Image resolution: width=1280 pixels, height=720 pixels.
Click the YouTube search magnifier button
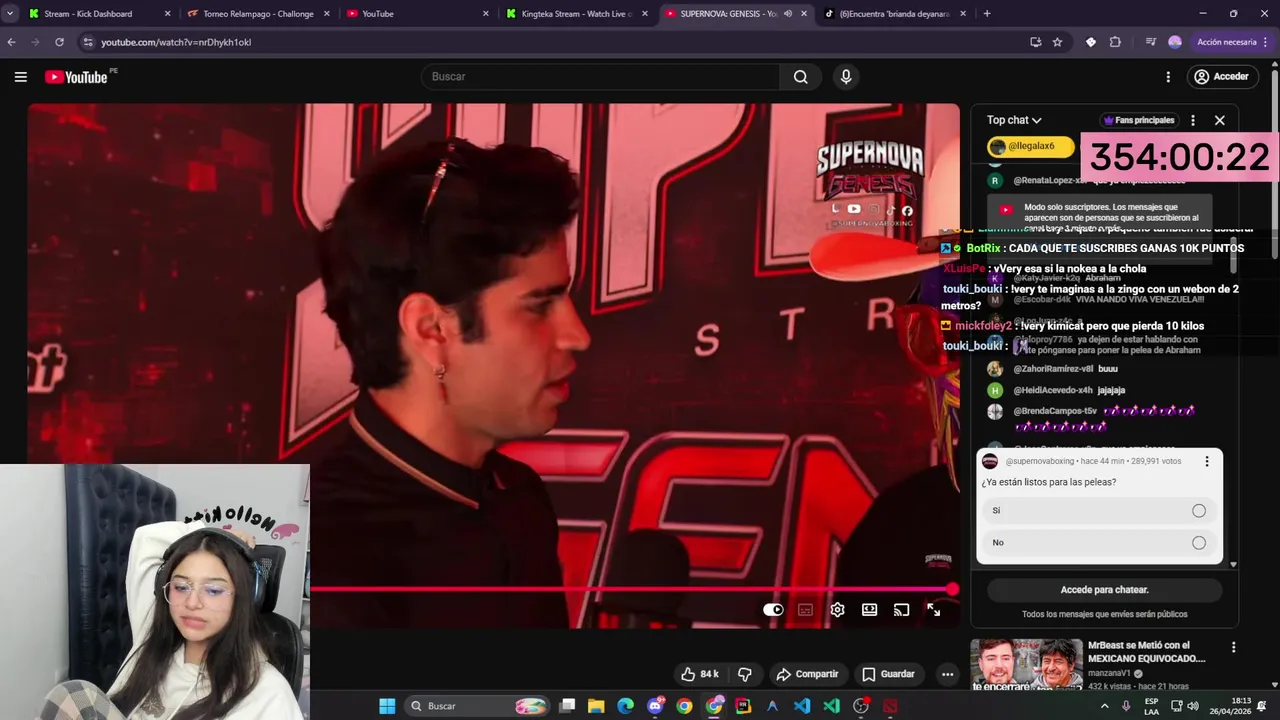click(x=800, y=77)
